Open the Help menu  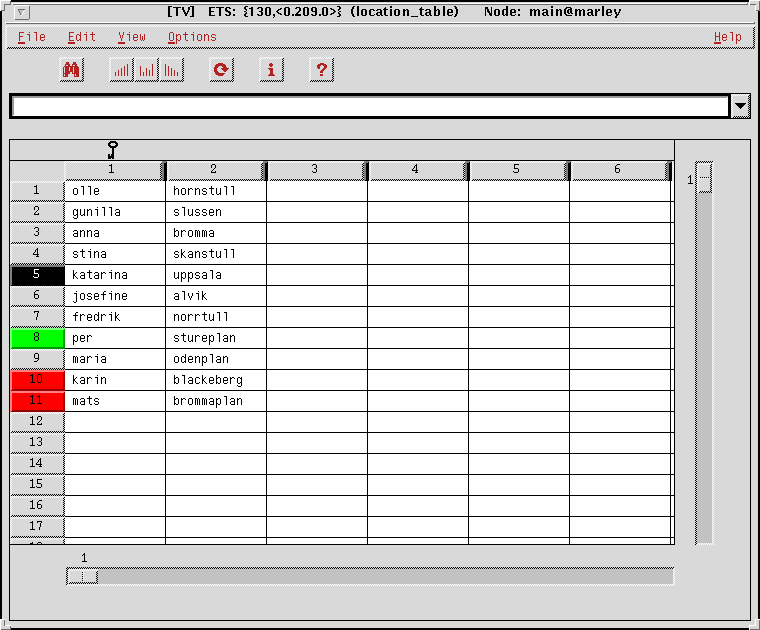pyautogui.click(x=728, y=37)
